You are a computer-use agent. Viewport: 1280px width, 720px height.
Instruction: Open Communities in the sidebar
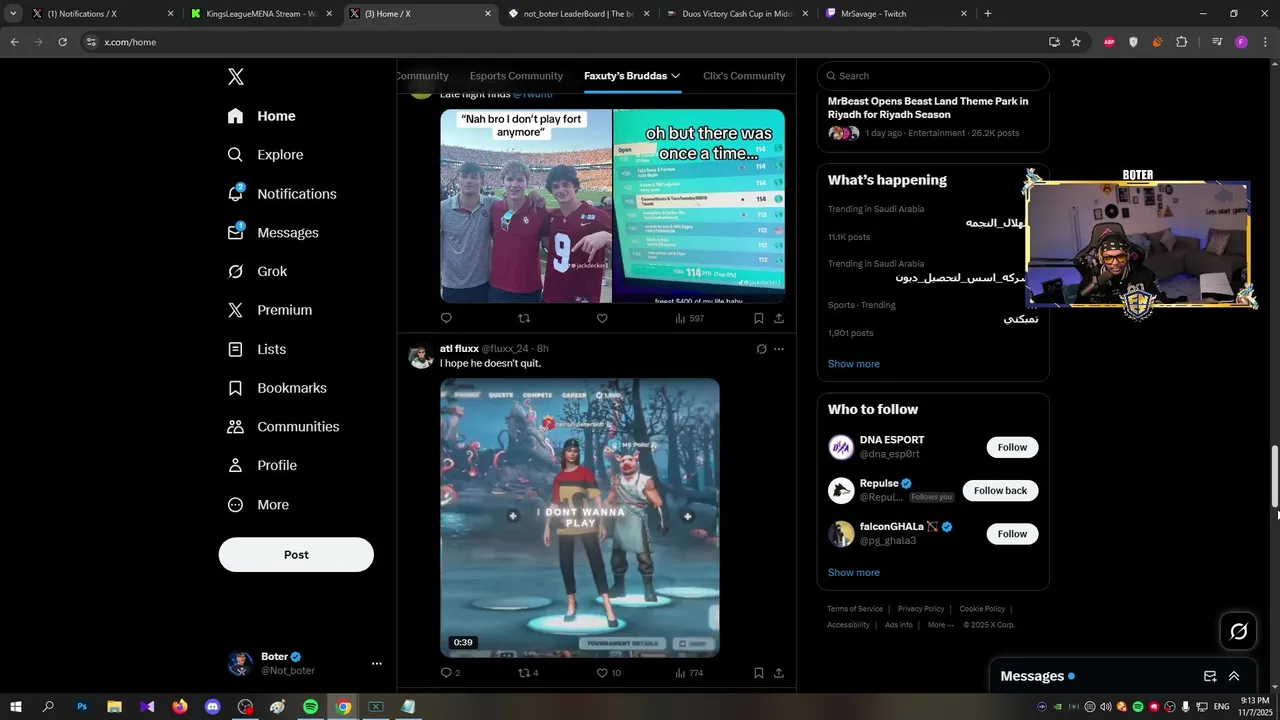tap(283, 427)
